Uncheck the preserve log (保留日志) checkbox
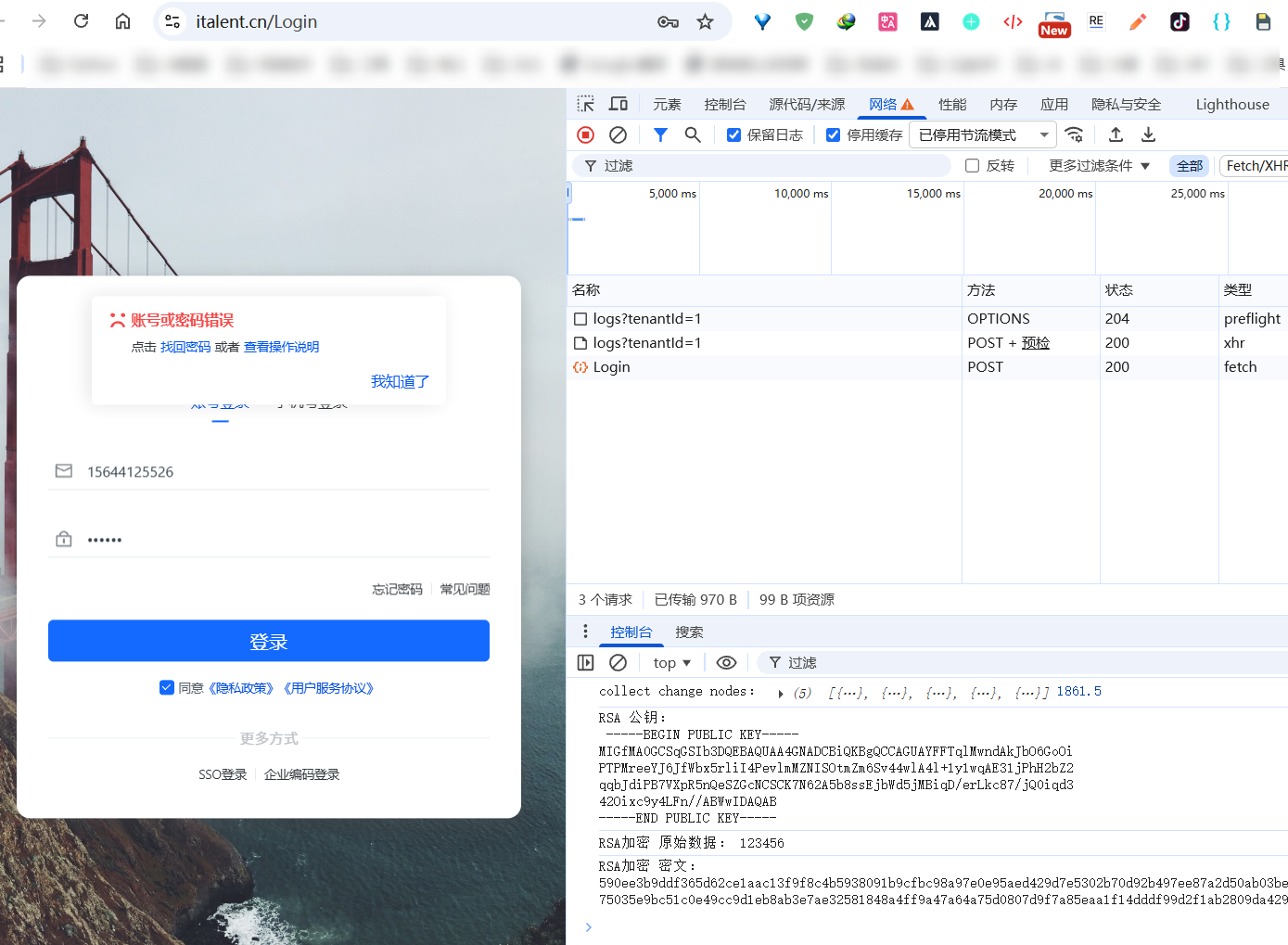The height and width of the screenshot is (945, 1288). 733,135
